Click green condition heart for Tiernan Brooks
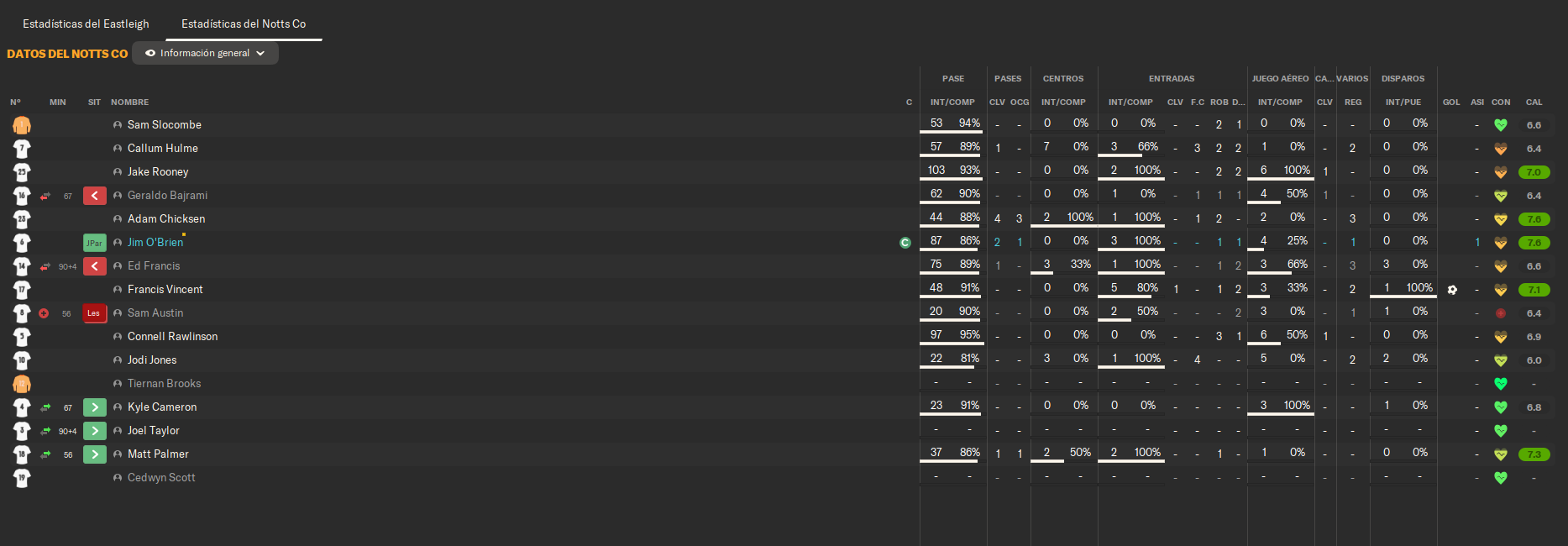This screenshot has height=546, width=1568. point(1501,384)
